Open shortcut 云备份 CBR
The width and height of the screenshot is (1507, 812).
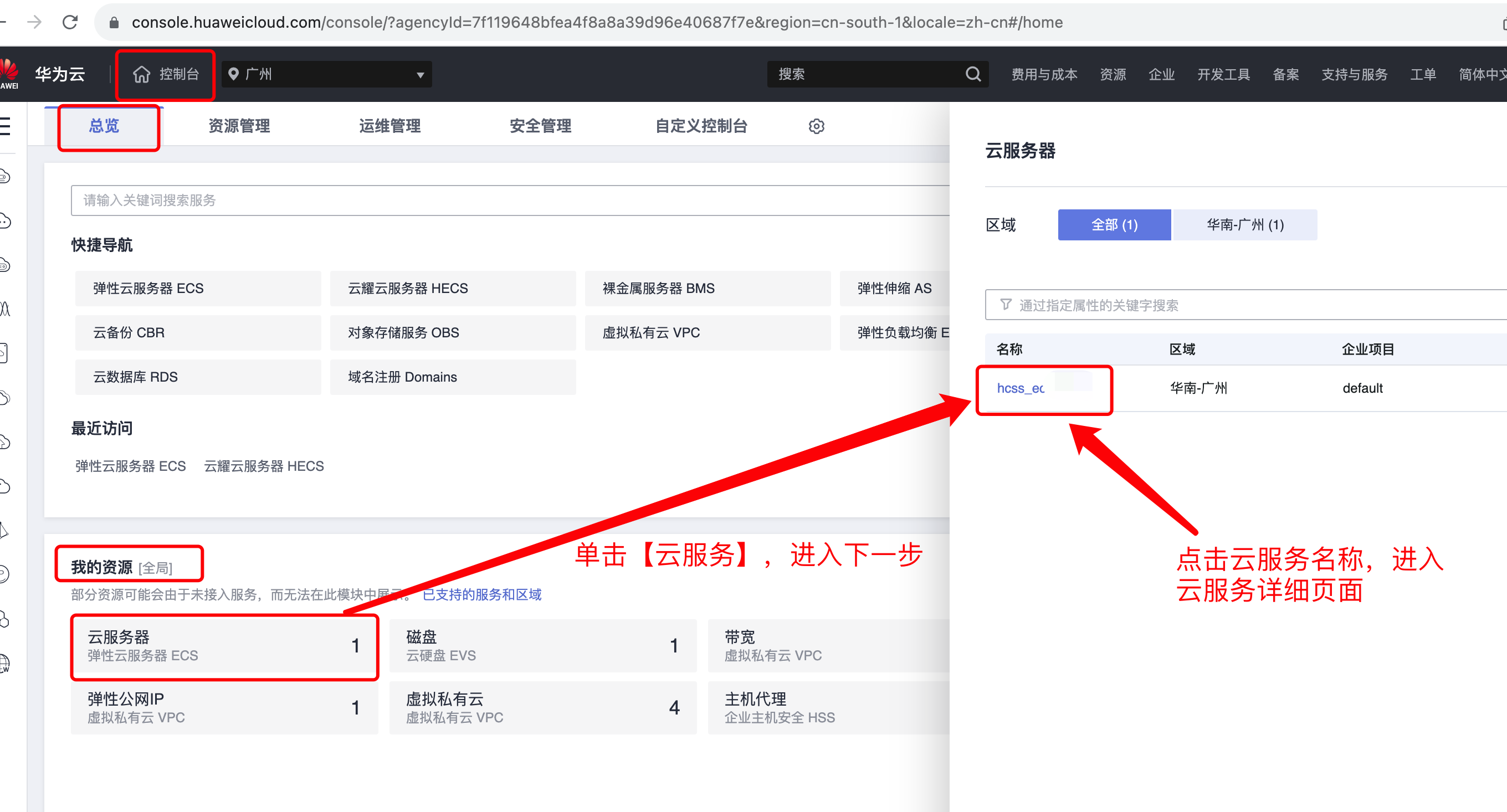pos(198,332)
